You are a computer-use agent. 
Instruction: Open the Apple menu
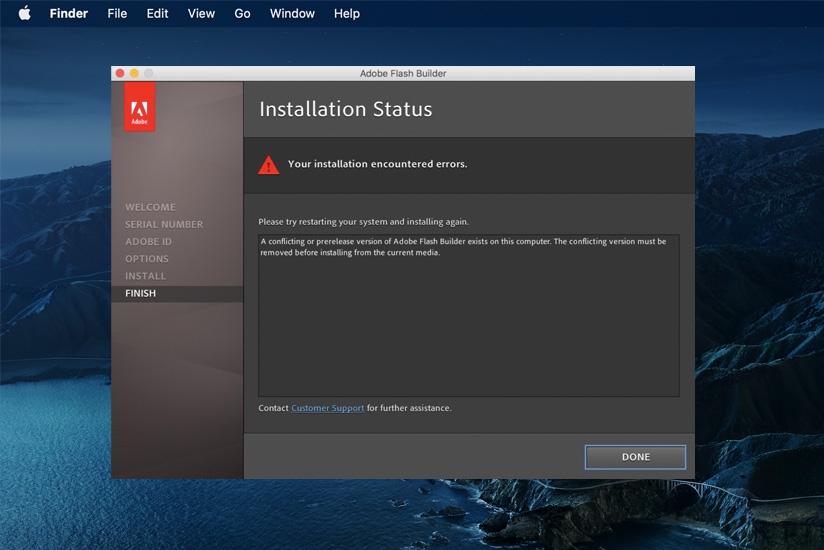pos(25,13)
